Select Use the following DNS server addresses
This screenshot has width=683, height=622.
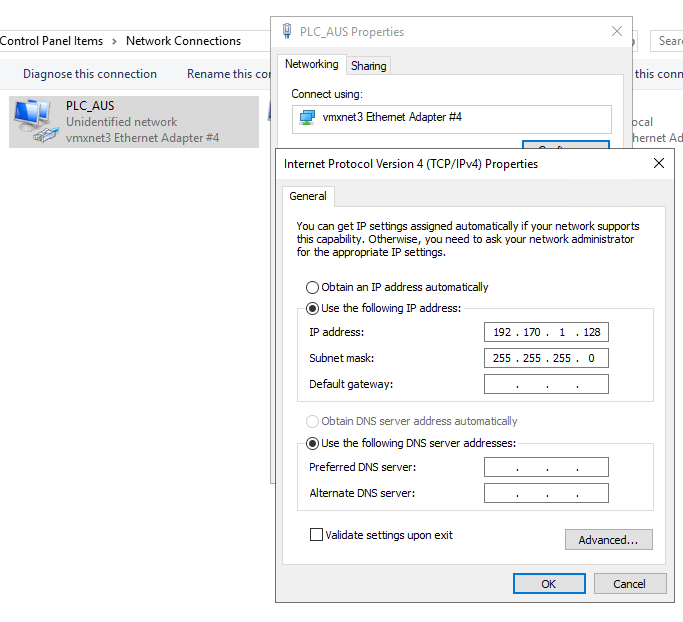point(313,443)
